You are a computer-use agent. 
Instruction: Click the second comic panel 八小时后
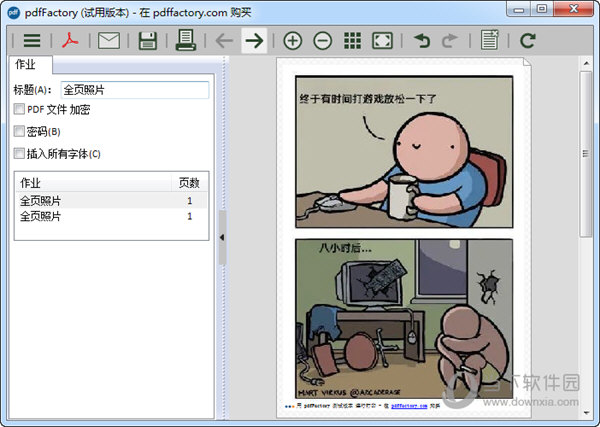[x=404, y=319]
